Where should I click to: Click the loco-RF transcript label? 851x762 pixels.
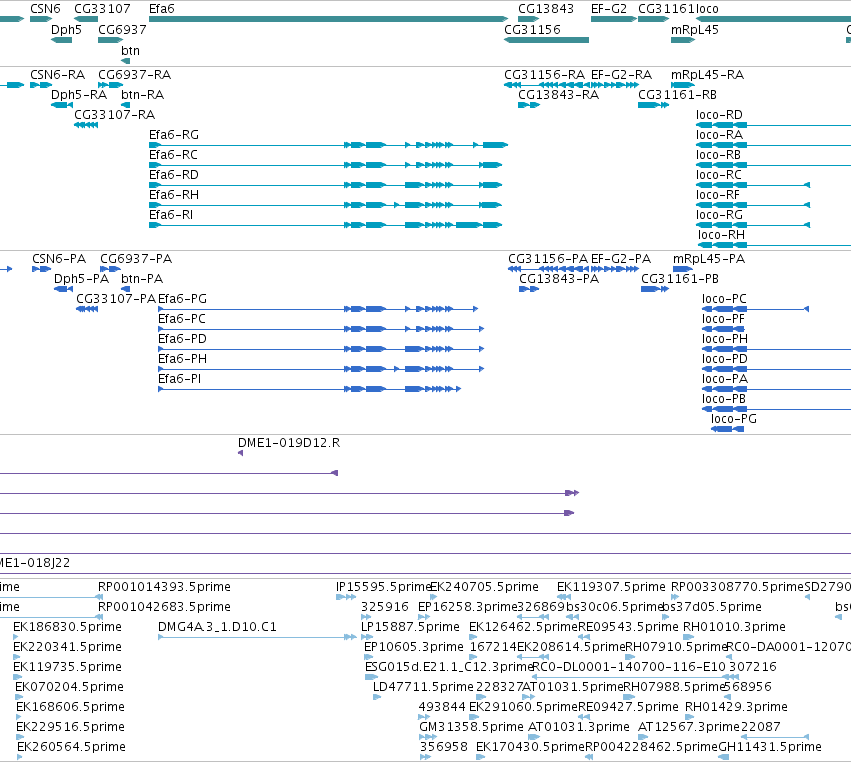[x=717, y=195]
